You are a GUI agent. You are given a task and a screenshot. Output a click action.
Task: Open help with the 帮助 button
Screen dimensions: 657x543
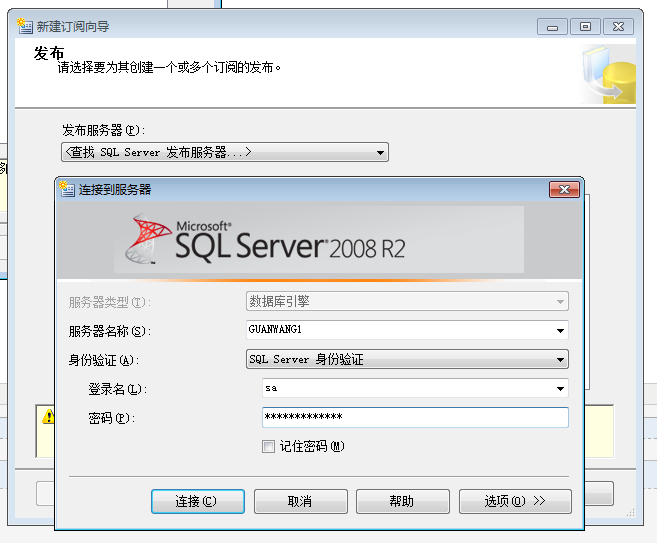(x=402, y=501)
